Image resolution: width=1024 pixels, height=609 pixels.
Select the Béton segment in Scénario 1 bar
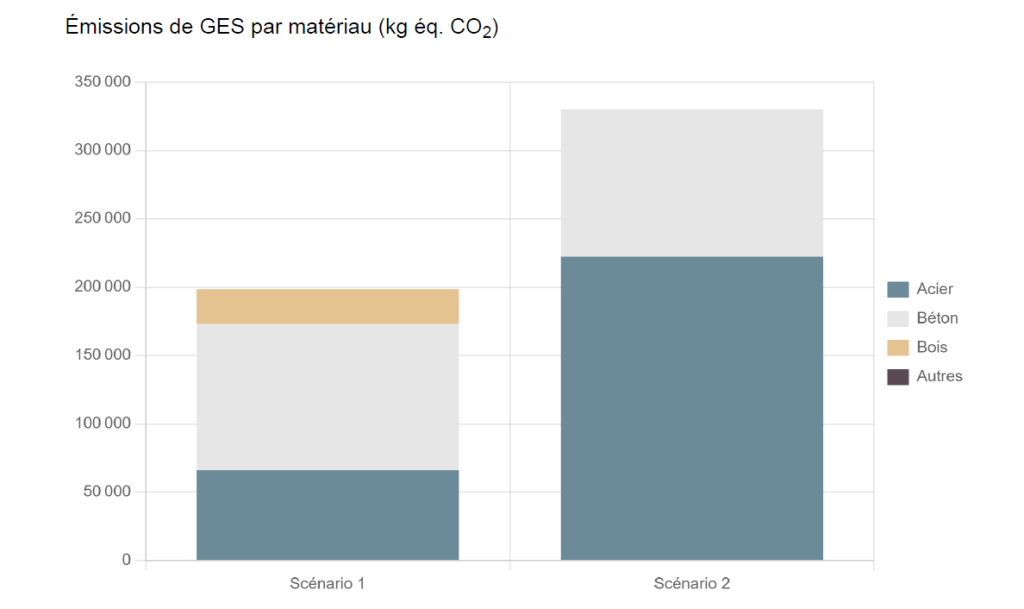point(327,397)
